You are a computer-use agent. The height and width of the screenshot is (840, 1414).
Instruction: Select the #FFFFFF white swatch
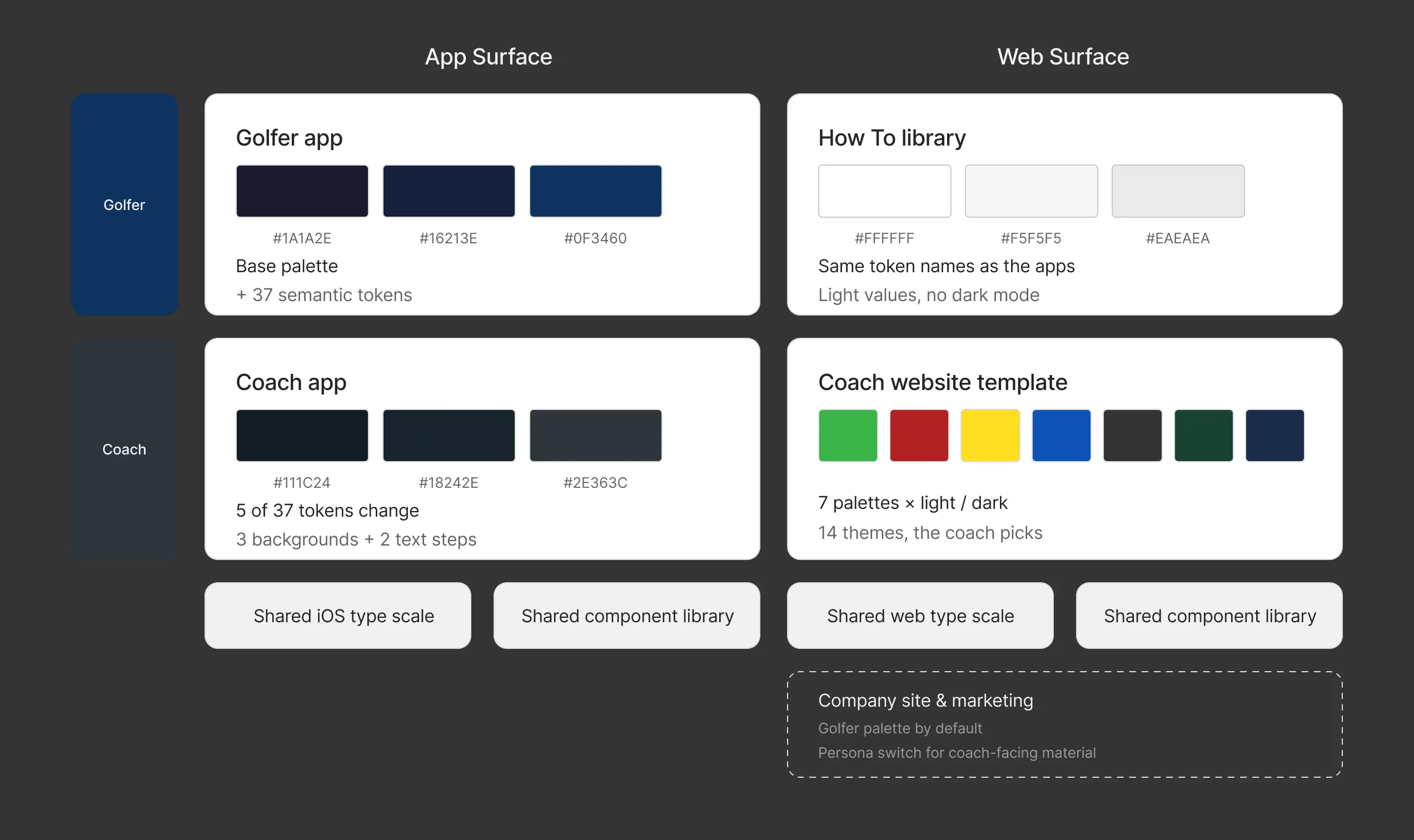(884, 191)
